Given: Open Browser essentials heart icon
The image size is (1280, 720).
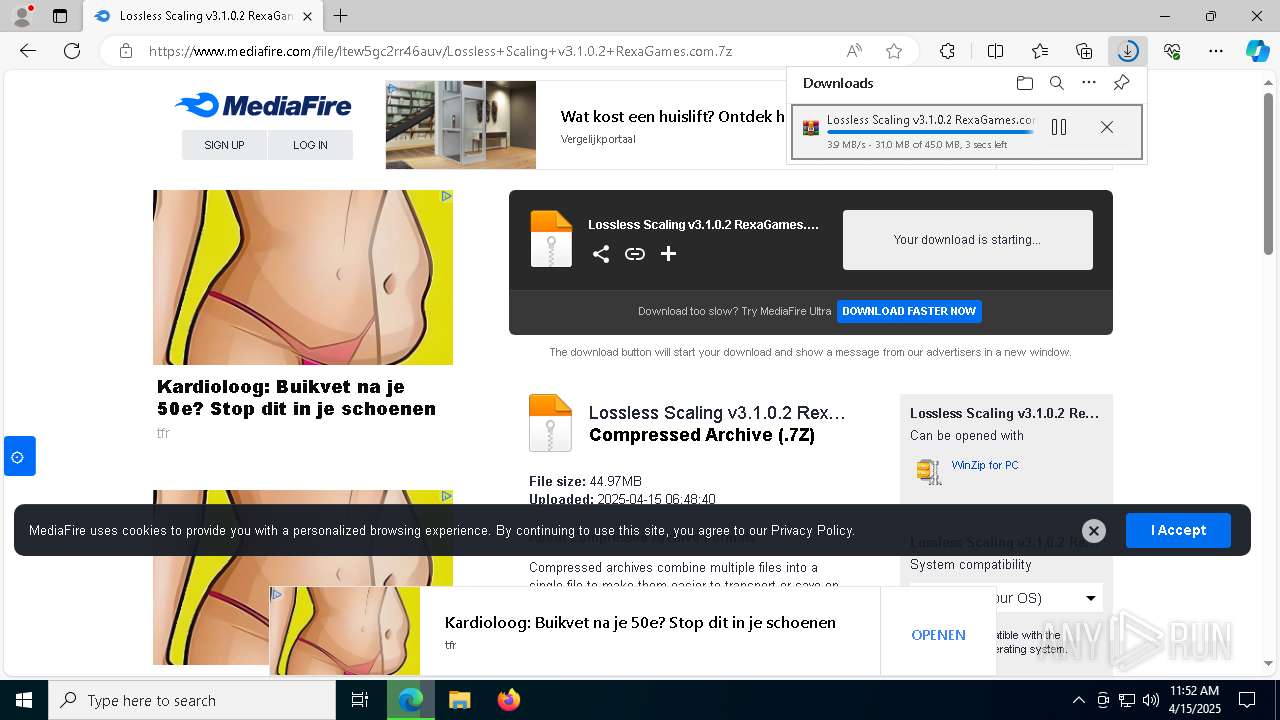Looking at the screenshot, I should coord(1172,51).
